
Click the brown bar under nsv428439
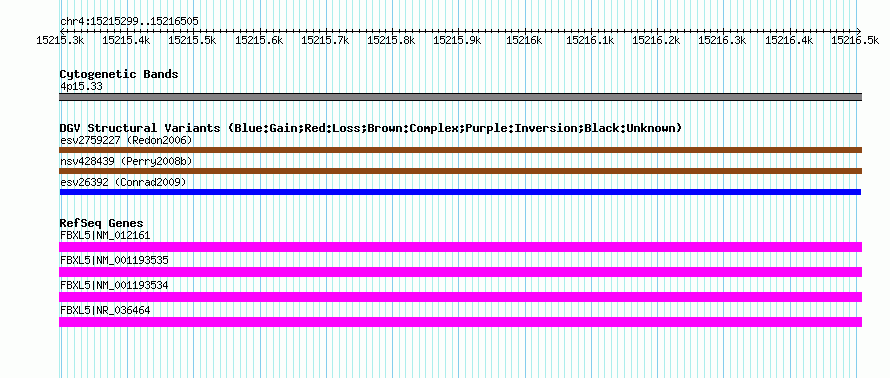(460, 171)
